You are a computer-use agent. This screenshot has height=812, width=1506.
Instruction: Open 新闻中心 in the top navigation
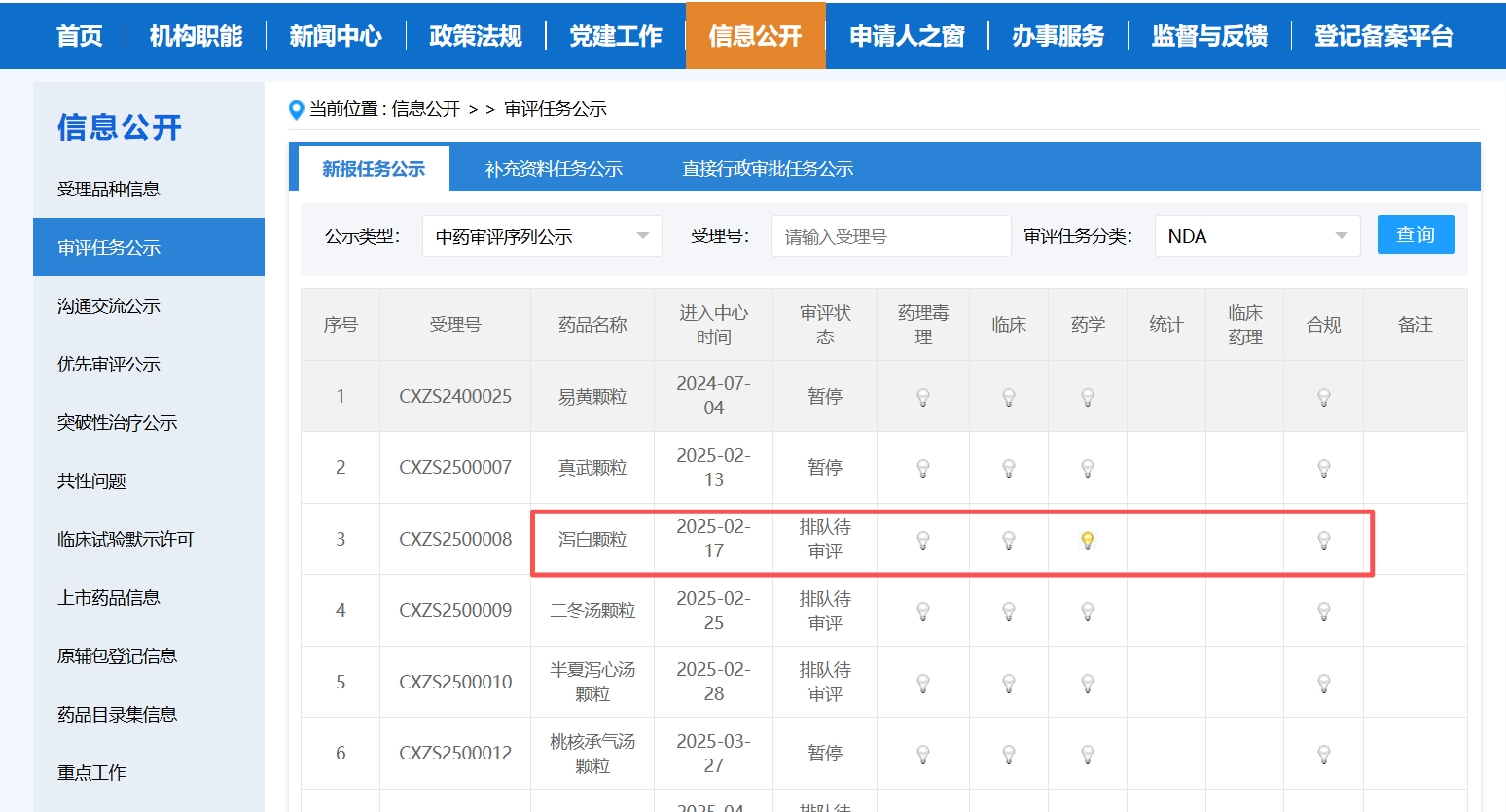coord(336,36)
